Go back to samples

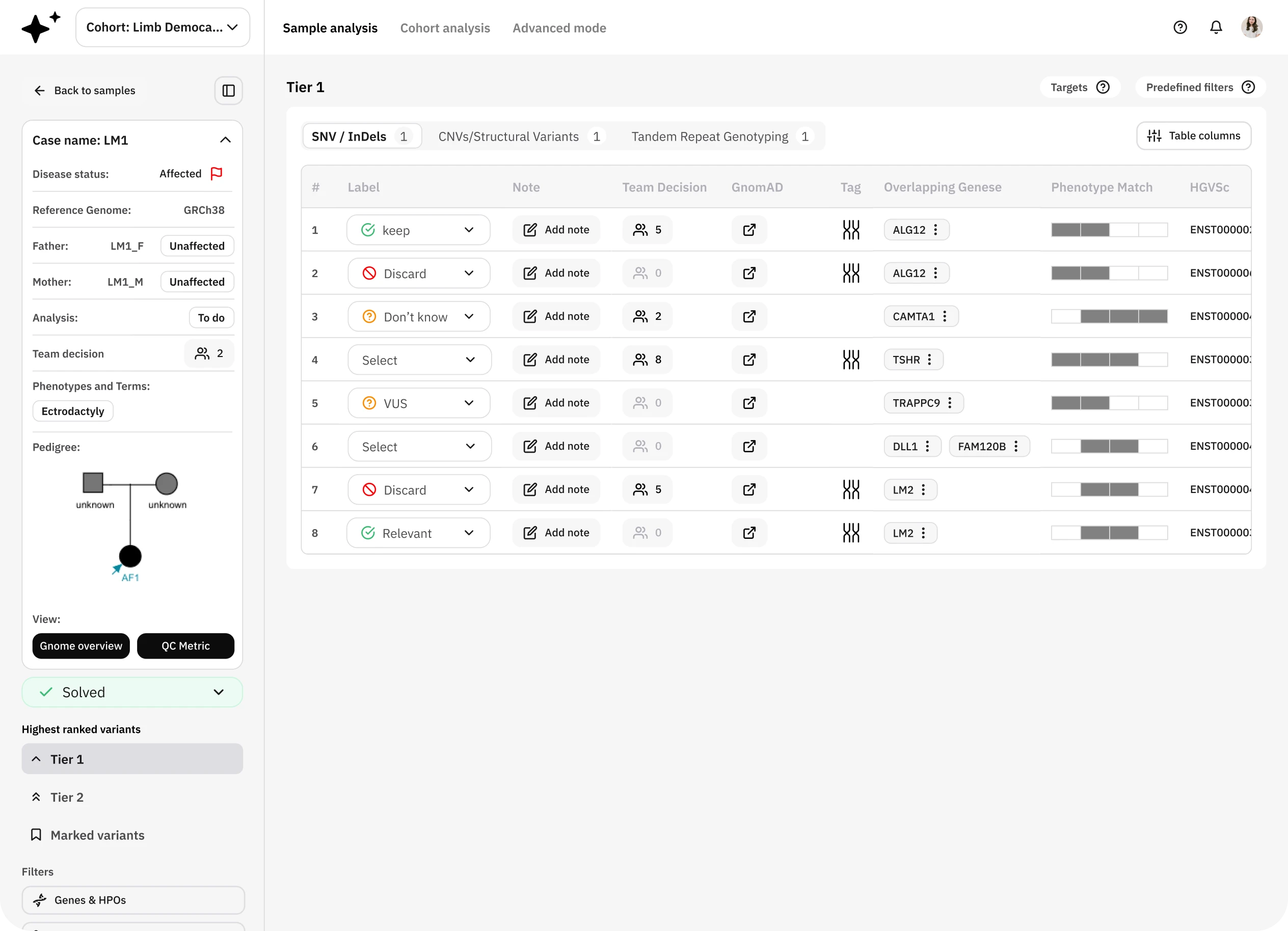pos(84,90)
